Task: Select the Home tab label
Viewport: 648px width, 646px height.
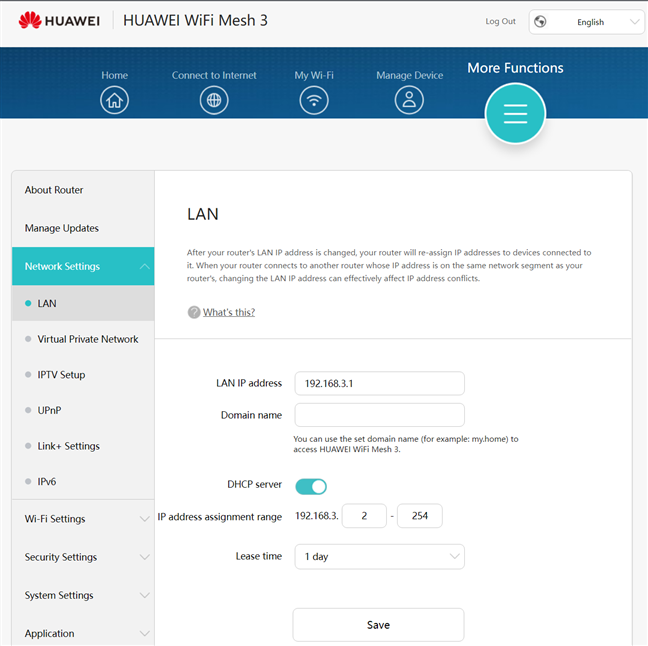Action: [114, 75]
